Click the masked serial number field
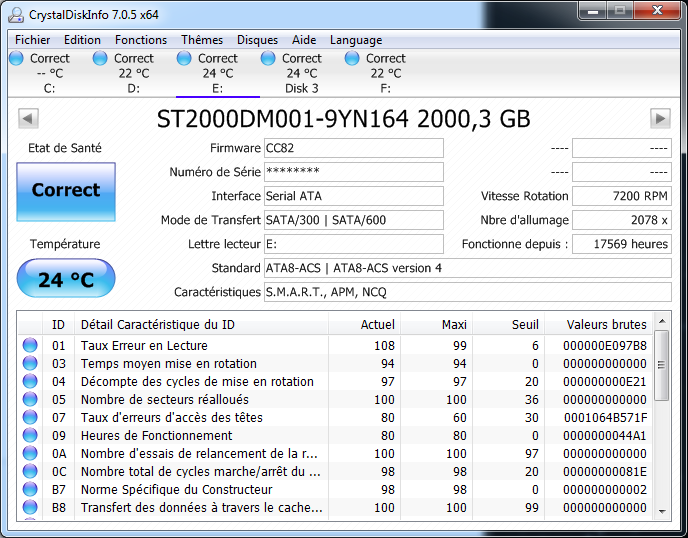Screen dimensions: 688x538 pos(354,172)
